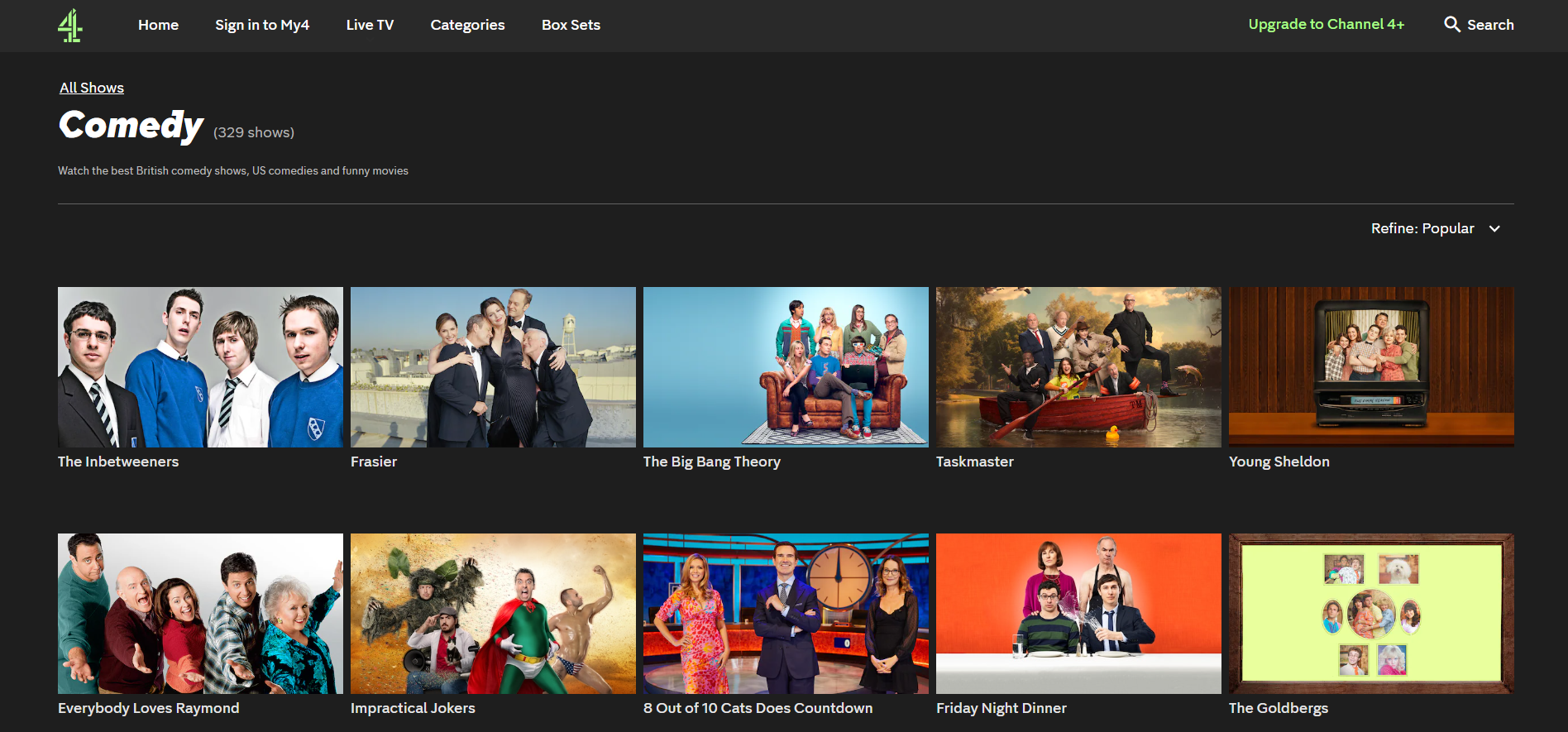1568x732 pixels.
Task: Click the Friday Night Dinner title text
Action: (1002, 708)
